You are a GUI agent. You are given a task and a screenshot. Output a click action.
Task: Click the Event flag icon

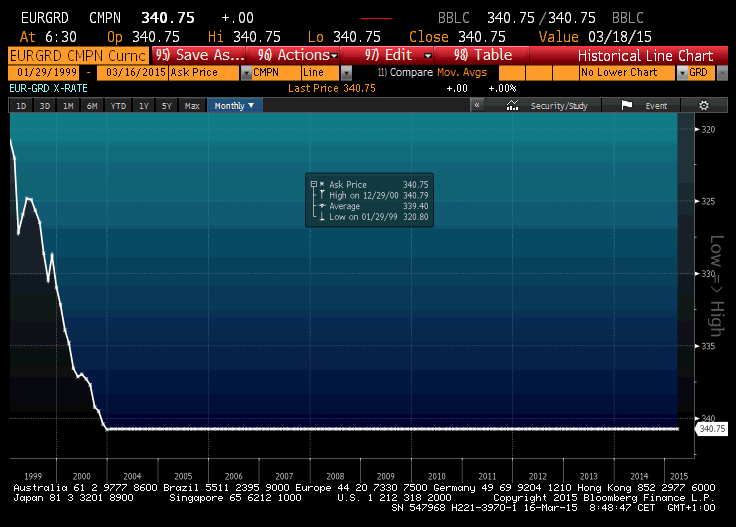[x=627, y=106]
